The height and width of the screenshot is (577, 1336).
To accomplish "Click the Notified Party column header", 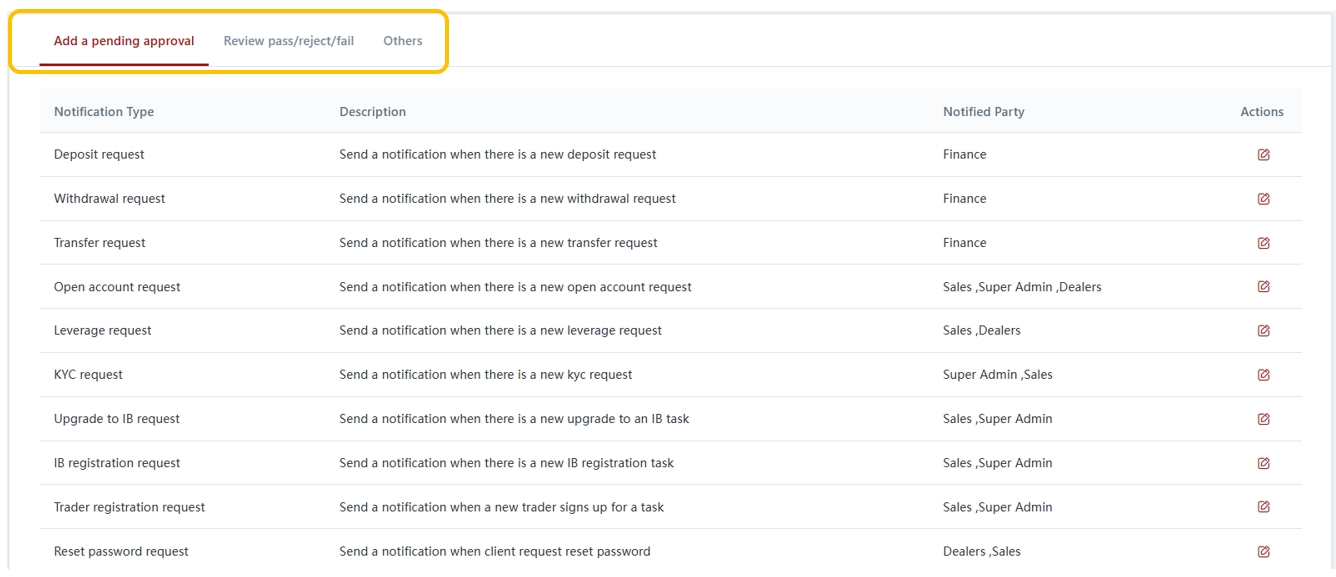I will coord(983,112).
